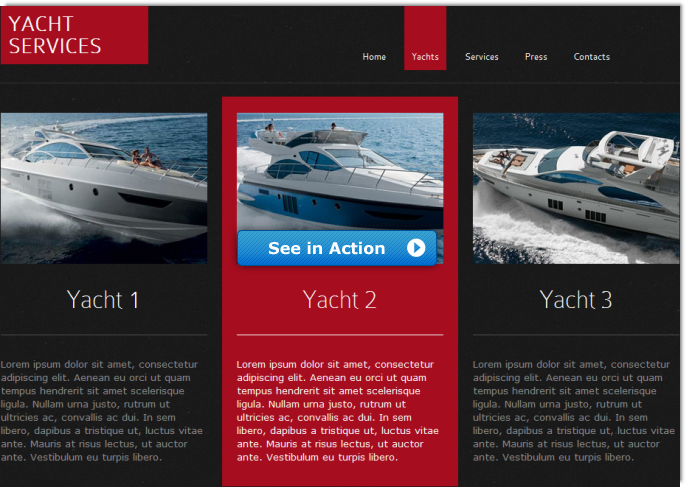
Task: Click the Yacht 3 heading
Action: pyautogui.click(x=576, y=300)
